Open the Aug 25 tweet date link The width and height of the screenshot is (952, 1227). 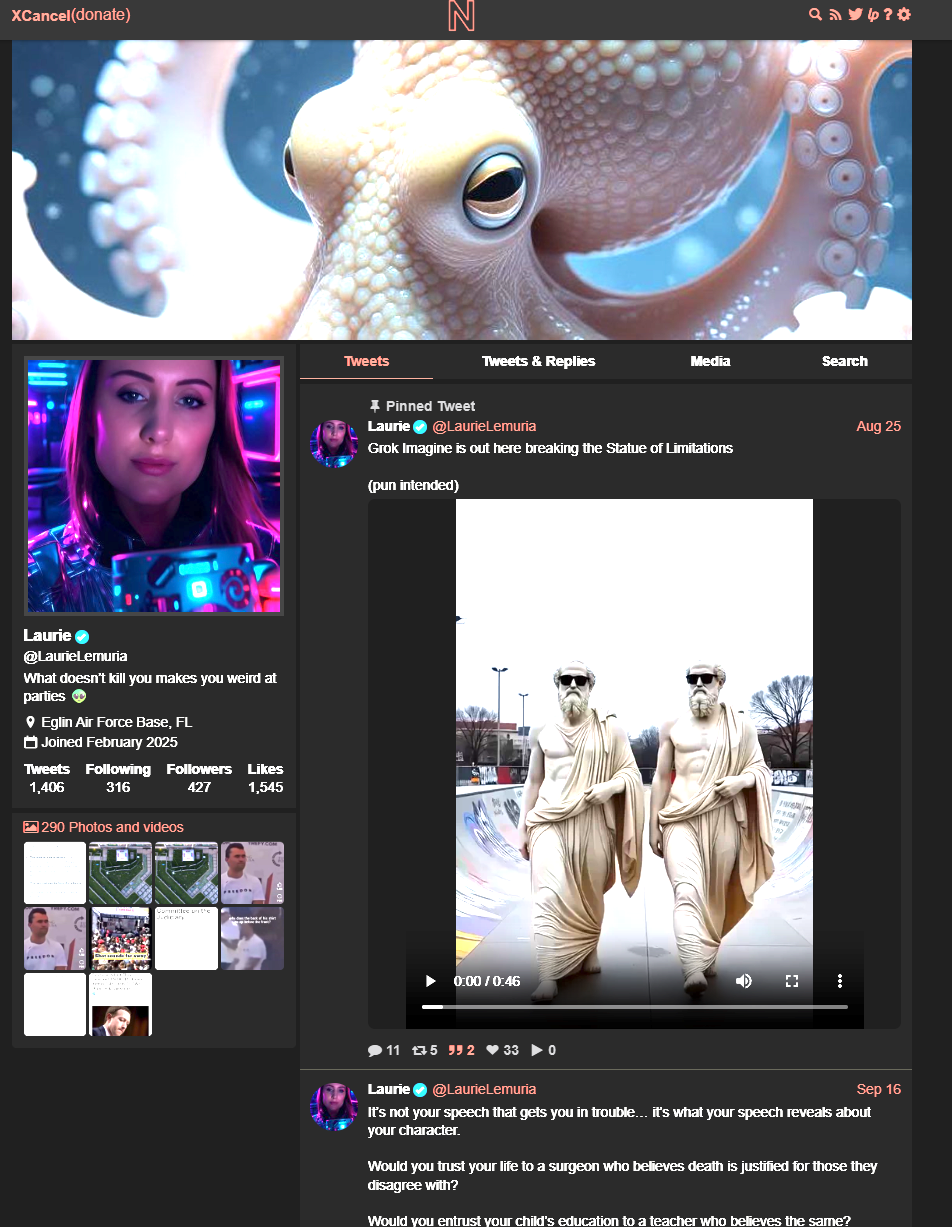pyautogui.click(x=878, y=426)
